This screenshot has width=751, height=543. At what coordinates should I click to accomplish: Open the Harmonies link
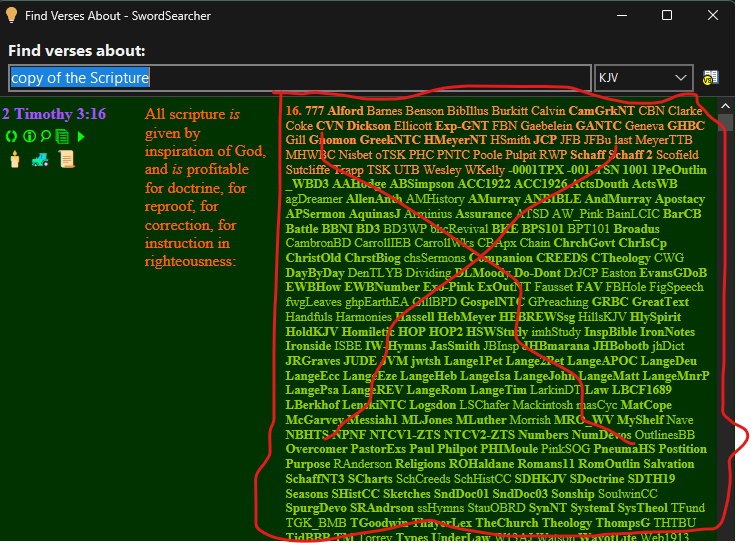click(x=364, y=317)
